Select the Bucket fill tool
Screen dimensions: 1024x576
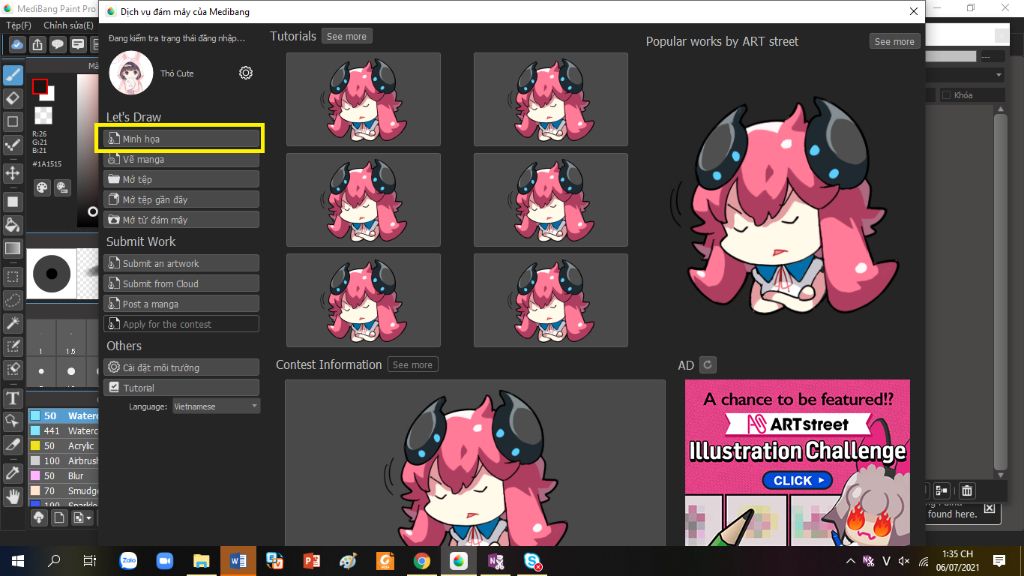[x=12, y=225]
